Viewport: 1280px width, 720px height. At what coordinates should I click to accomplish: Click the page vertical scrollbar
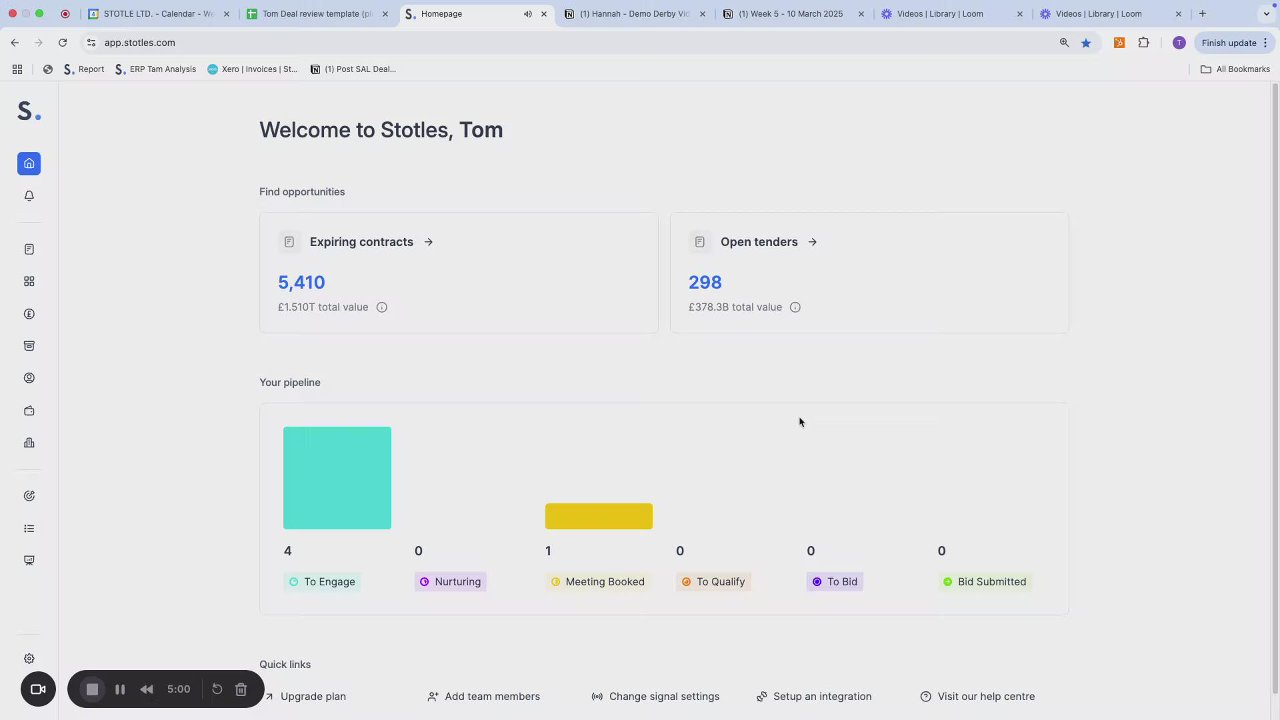pos(1274,390)
